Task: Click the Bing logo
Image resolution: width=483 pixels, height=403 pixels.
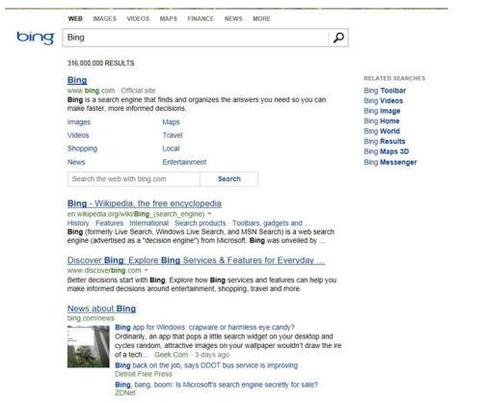Action: tap(35, 38)
